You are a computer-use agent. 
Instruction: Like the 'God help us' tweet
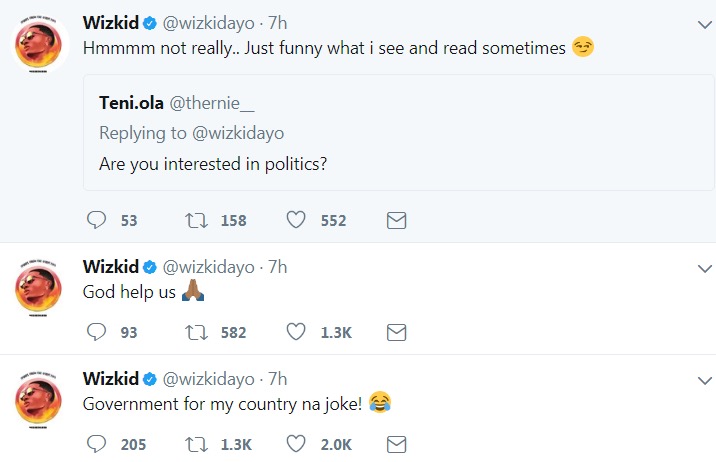tap(295, 332)
